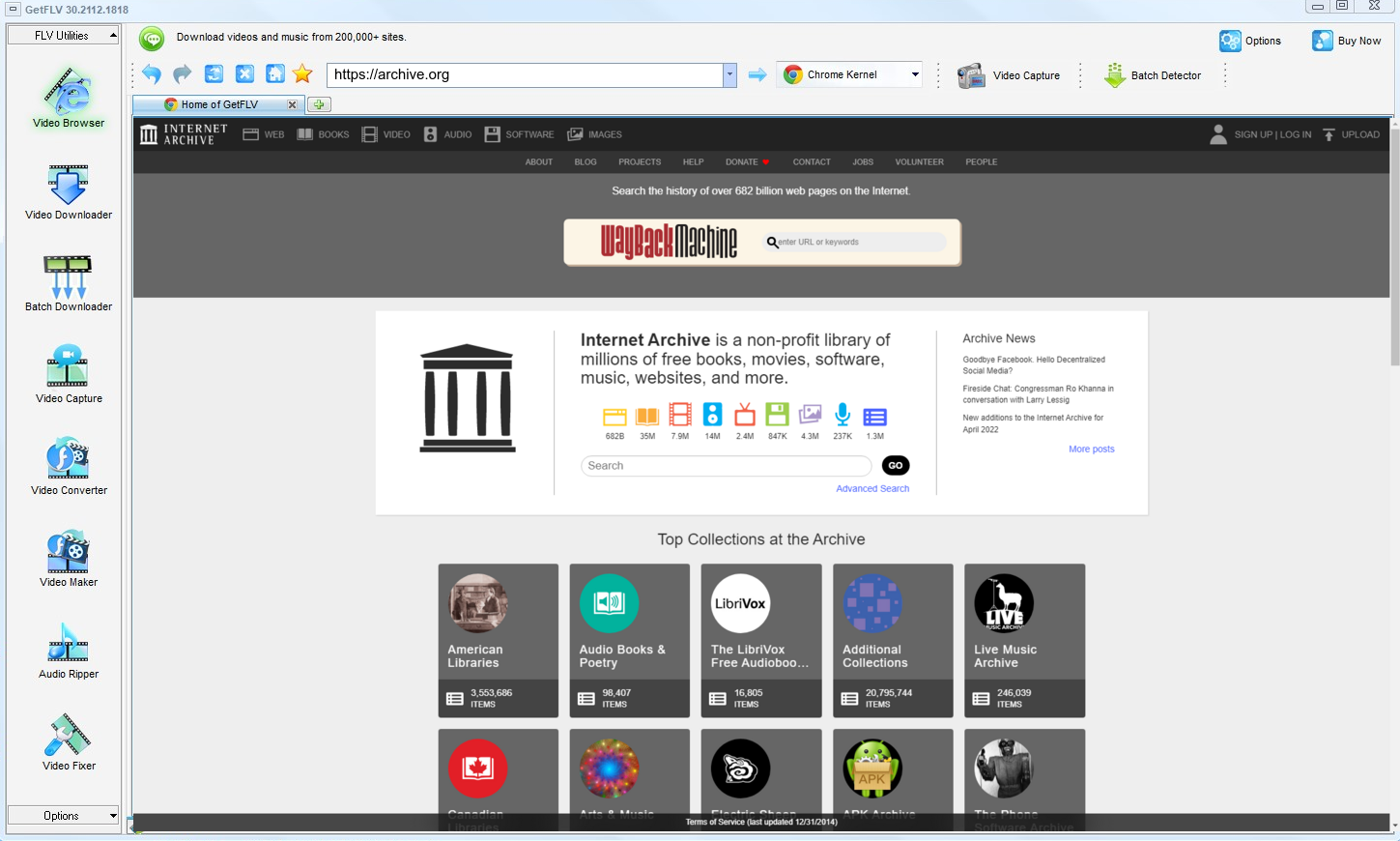This screenshot has width=1400, height=841.
Task: Launch the Video Maker tool
Action: (x=69, y=559)
